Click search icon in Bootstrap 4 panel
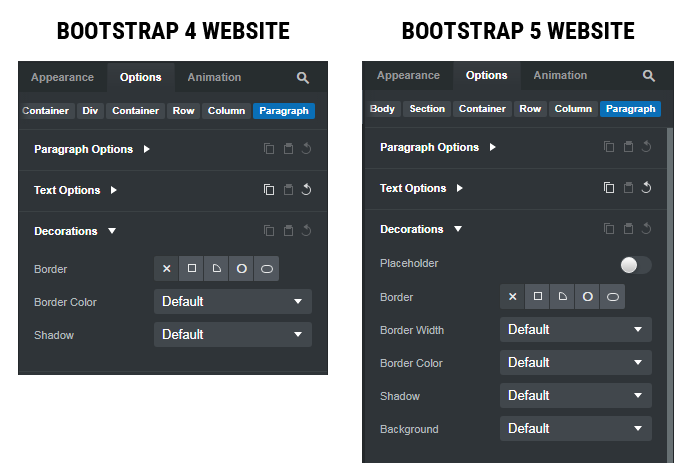Screen dimensions: 693x463 303,78
